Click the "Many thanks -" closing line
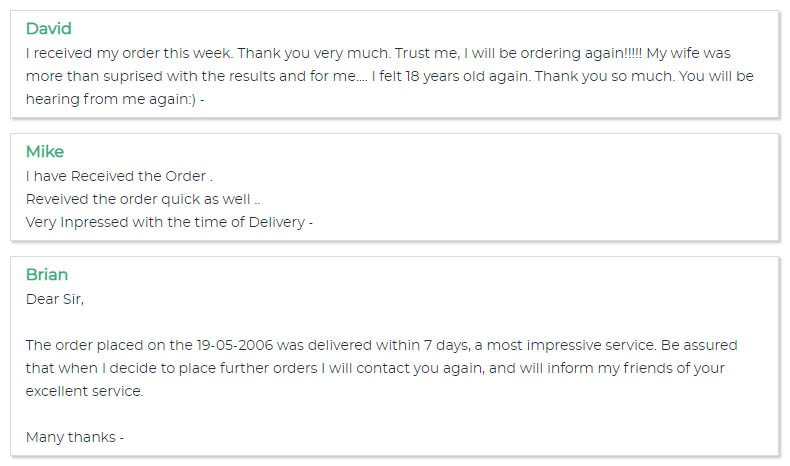Viewport: 790px width, 466px height. coord(75,437)
